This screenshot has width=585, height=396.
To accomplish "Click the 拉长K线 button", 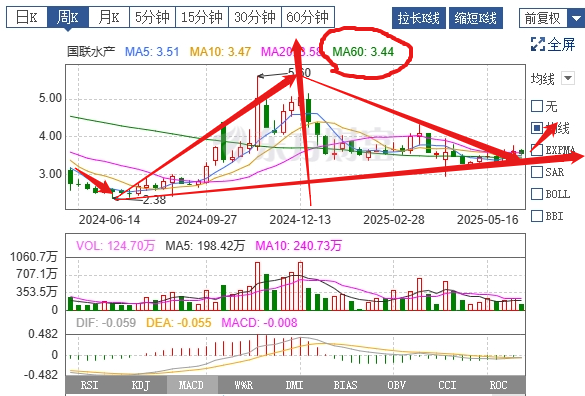I will [x=419, y=18].
